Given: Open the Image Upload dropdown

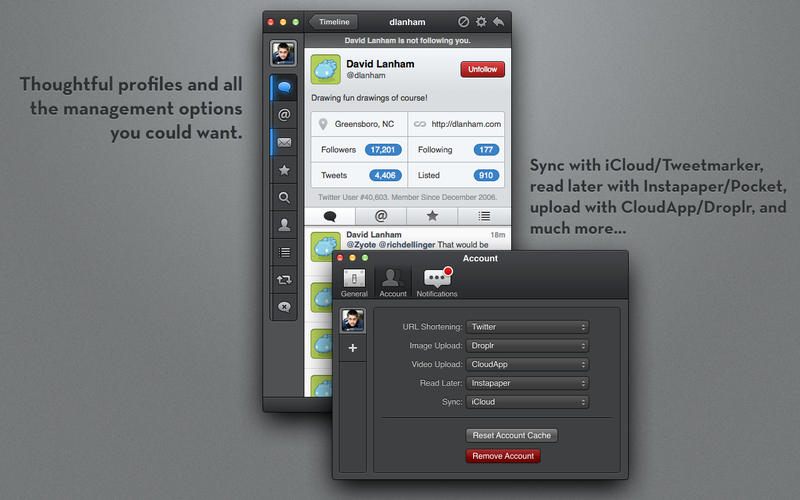Looking at the screenshot, I should pyautogui.click(x=528, y=346).
